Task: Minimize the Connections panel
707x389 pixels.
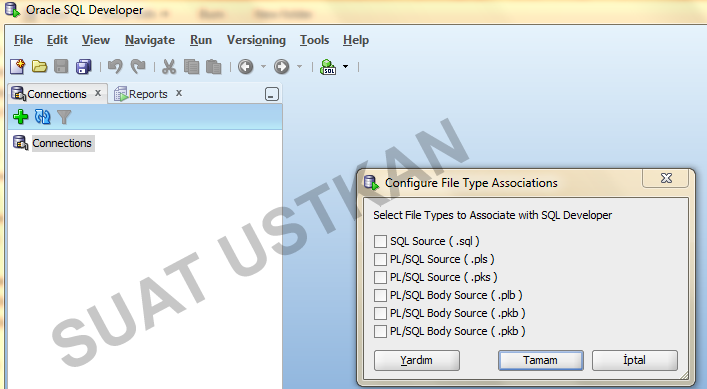Action: 271,94
